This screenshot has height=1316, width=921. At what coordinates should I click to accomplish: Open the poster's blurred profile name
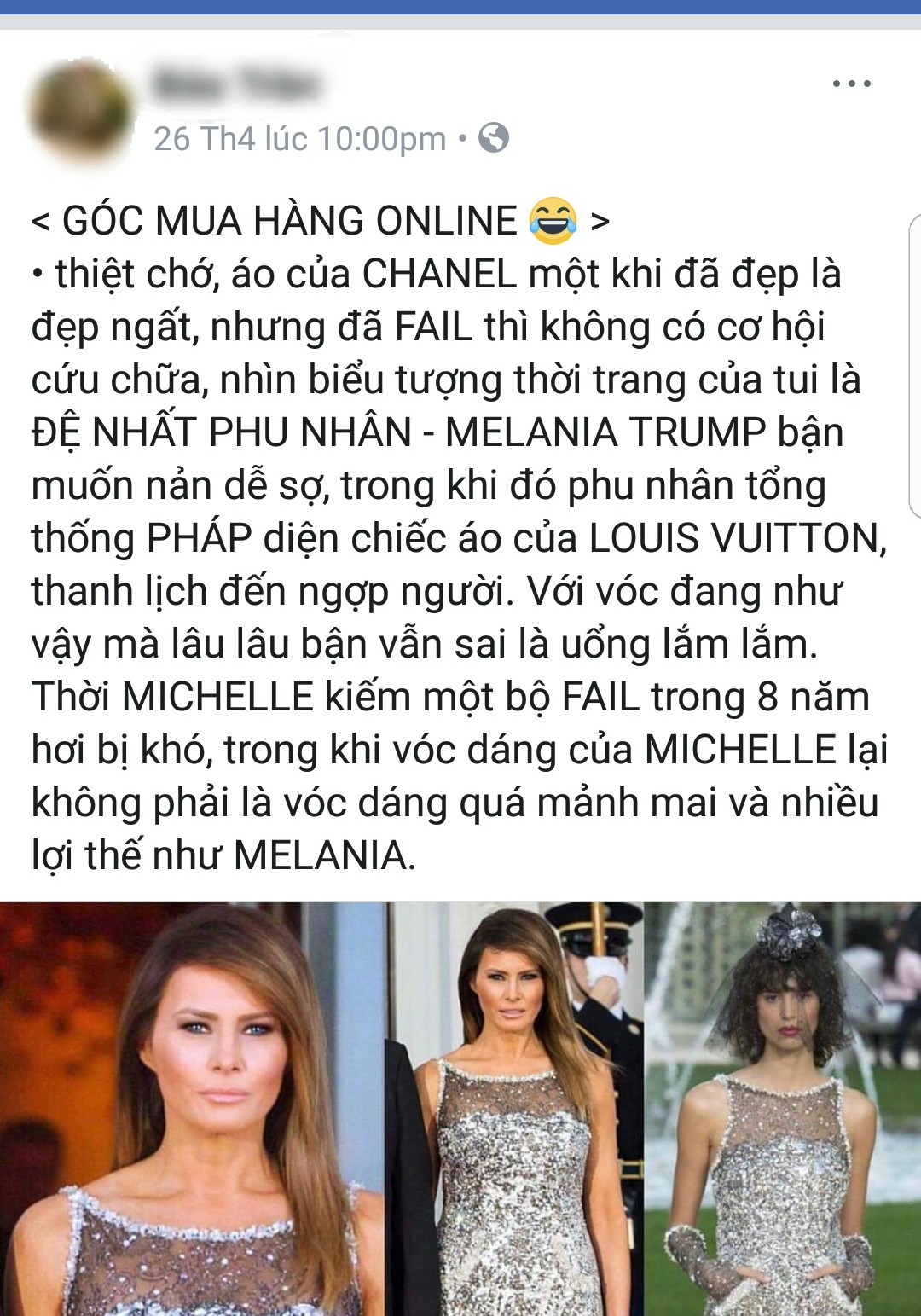(236, 84)
